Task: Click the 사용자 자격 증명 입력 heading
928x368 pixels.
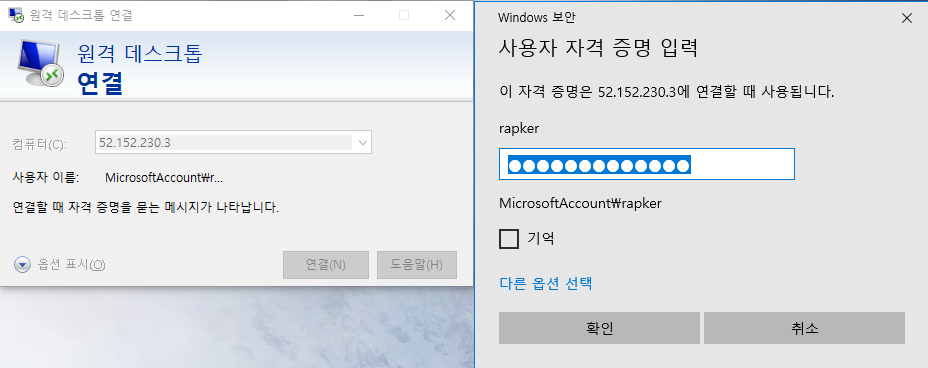Action: coord(598,48)
